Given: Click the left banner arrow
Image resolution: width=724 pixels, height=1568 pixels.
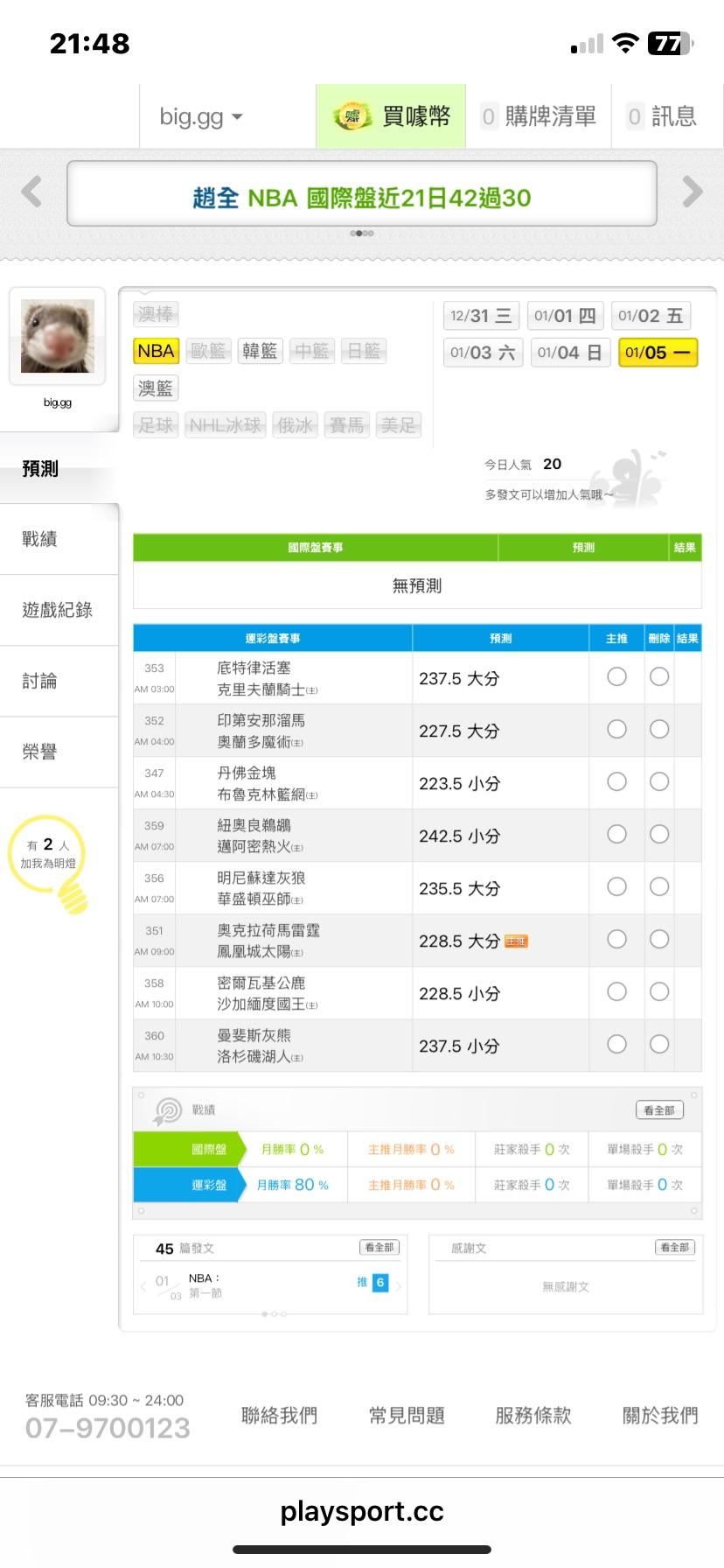Looking at the screenshot, I should coord(31,192).
